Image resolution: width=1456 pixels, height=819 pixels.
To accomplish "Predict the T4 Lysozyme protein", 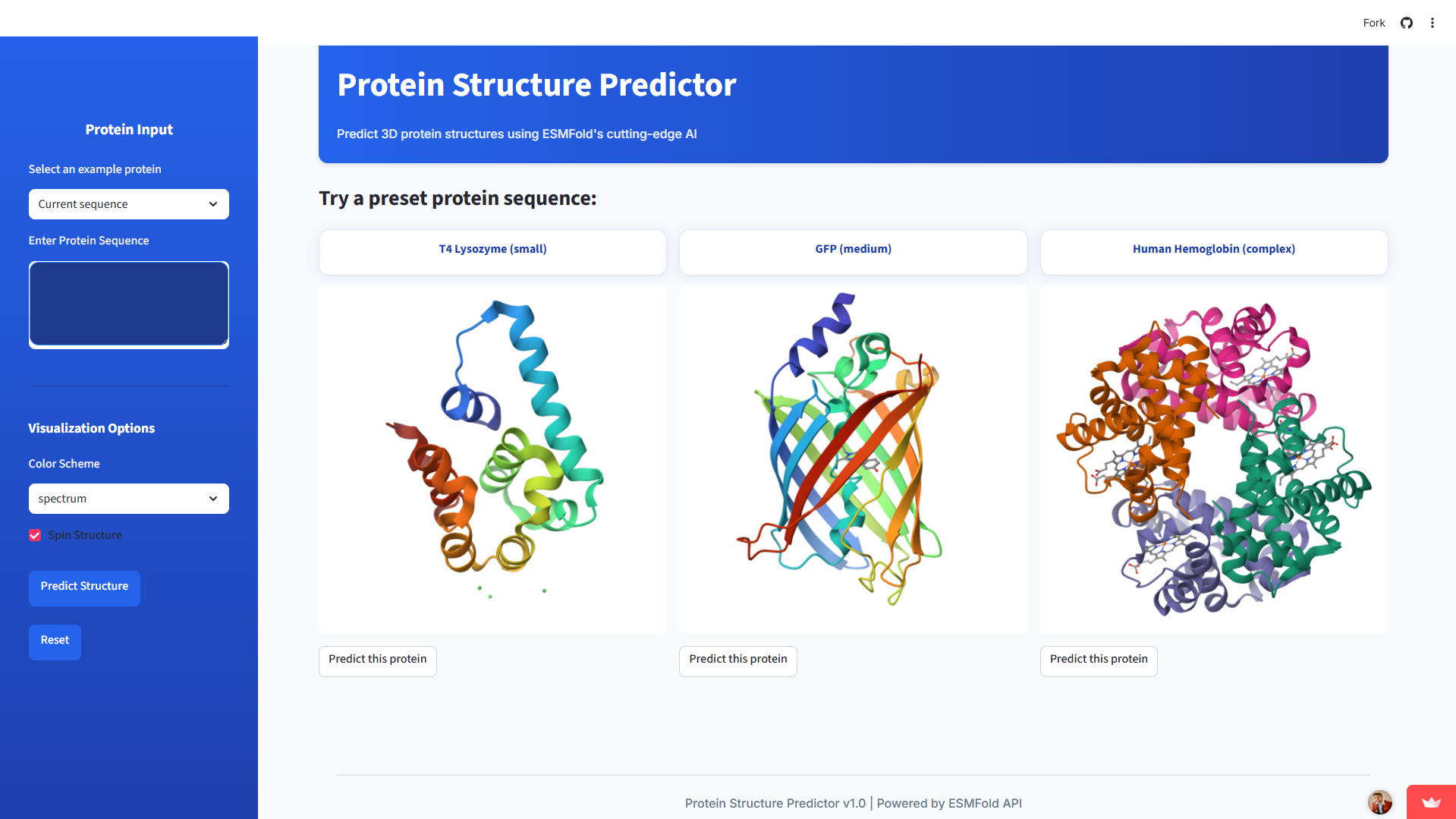I will point(377,661).
